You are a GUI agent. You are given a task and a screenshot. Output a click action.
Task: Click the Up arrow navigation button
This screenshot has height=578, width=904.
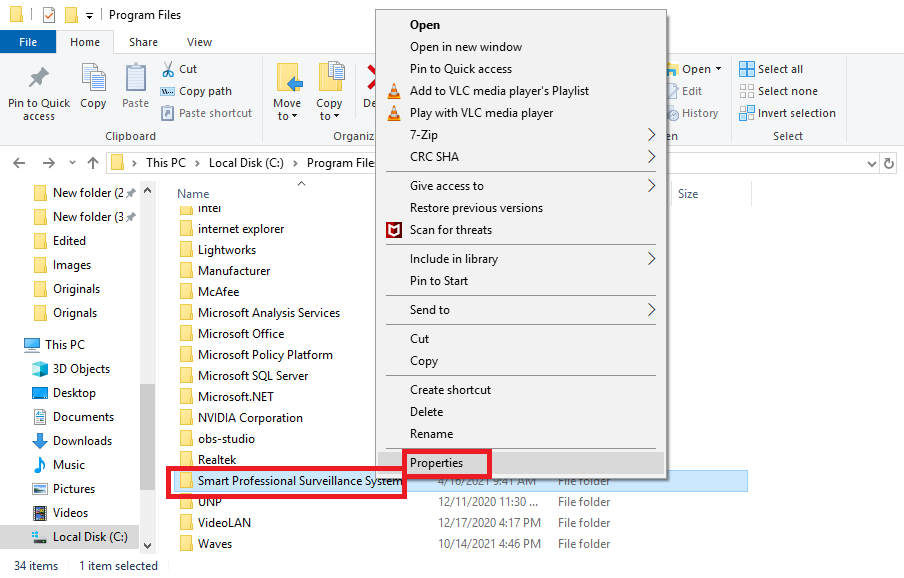point(92,163)
